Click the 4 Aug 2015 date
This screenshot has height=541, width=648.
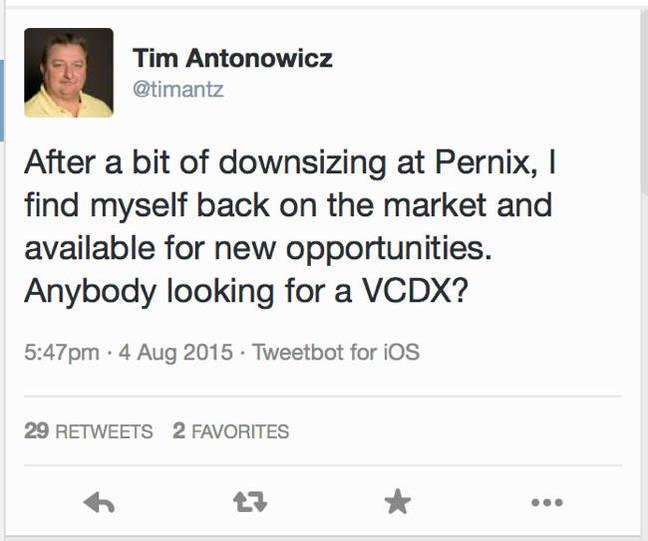tap(176, 353)
